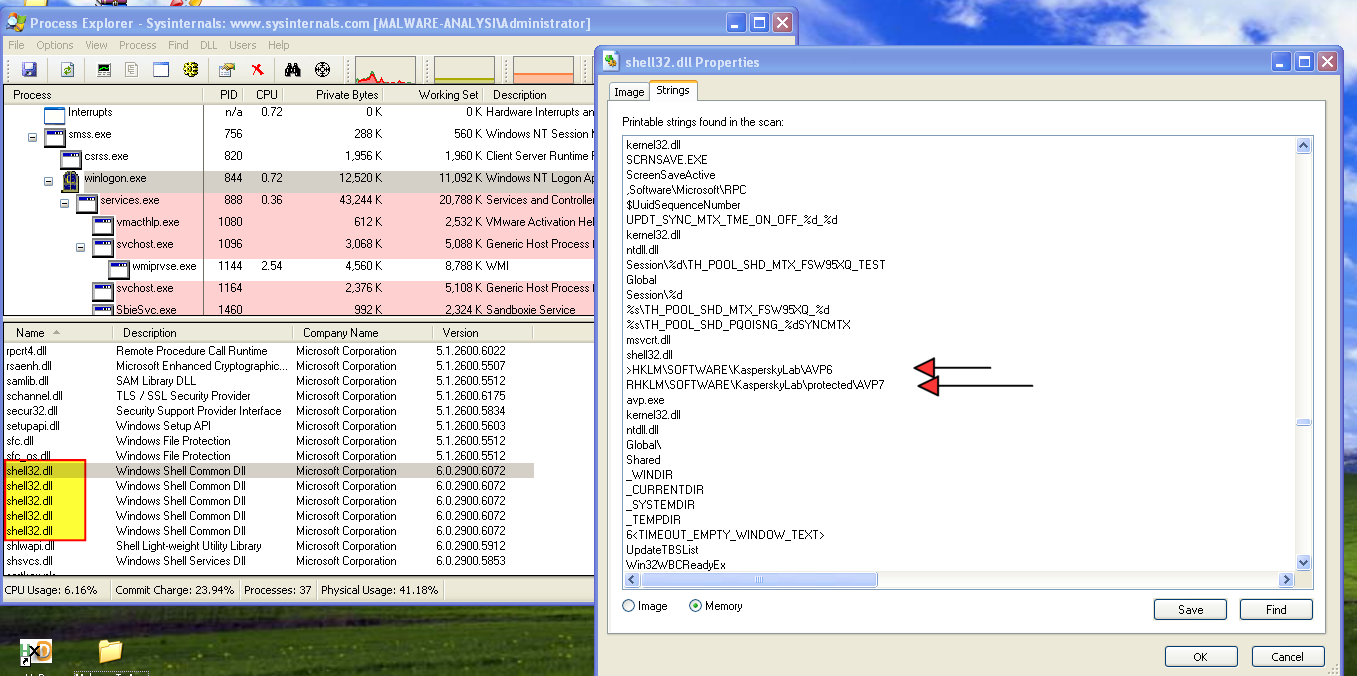Viewport: 1357px width, 676px height.
Task: Collapse the services.exe tree node
Action: (x=65, y=202)
